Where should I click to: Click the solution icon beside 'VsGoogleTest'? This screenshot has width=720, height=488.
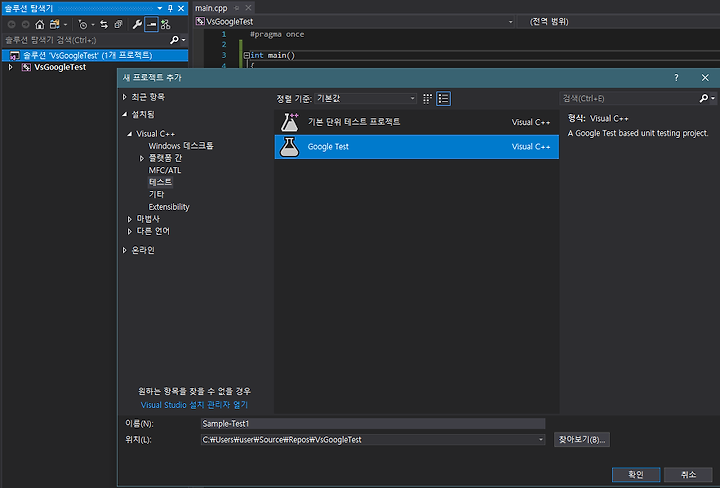pyautogui.click(x=15, y=56)
